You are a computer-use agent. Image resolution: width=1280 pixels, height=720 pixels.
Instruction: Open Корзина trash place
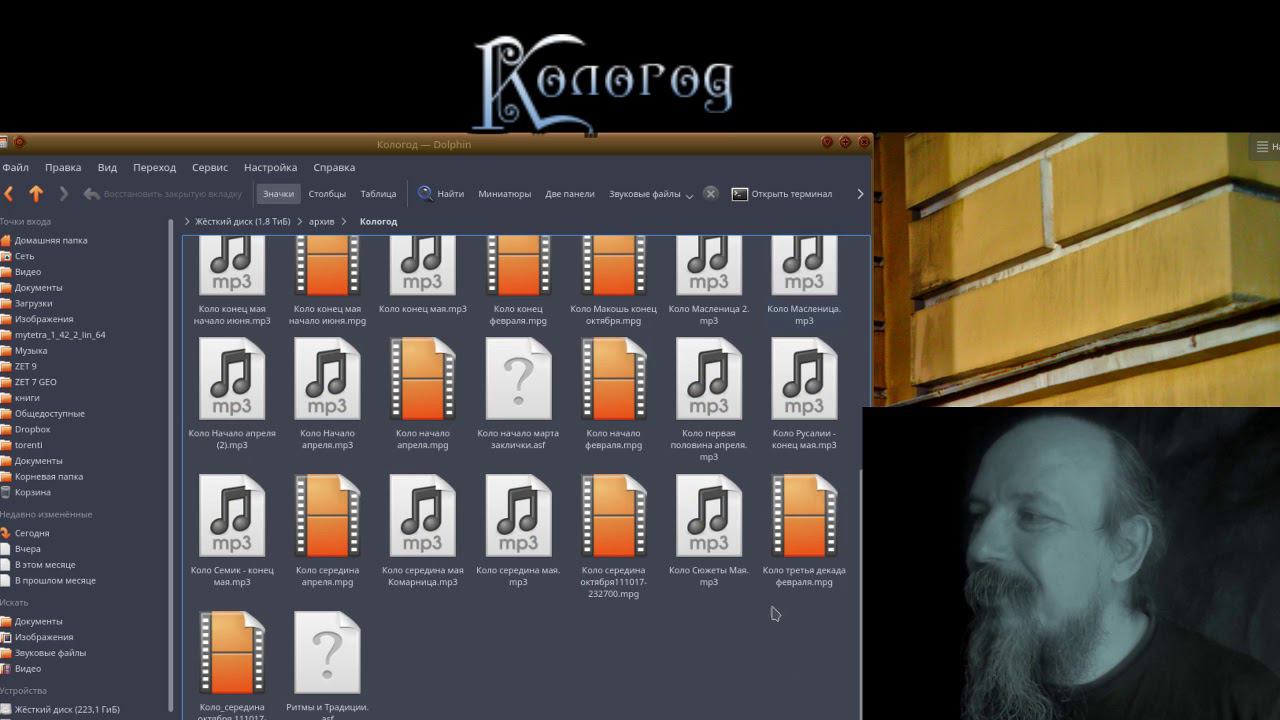coord(32,492)
